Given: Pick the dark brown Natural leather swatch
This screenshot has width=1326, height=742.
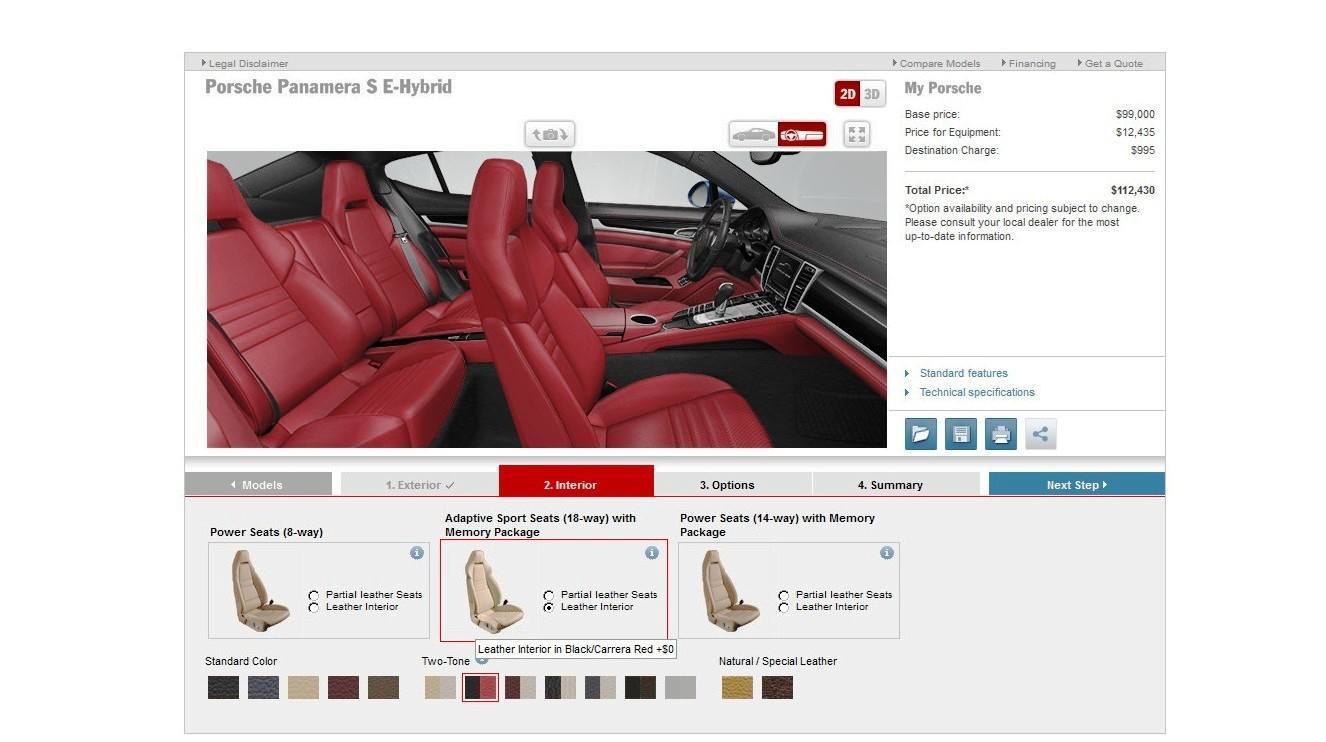Looking at the screenshot, I should pos(777,687).
